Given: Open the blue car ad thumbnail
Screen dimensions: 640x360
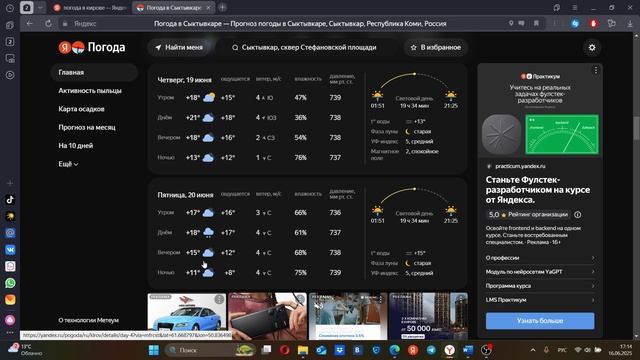Looking at the screenshot, I should [x=187, y=316].
